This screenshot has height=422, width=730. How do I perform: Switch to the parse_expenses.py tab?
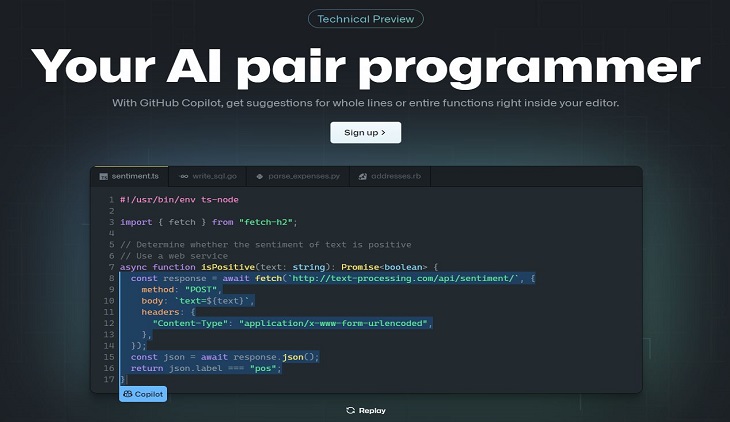[298, 176]
